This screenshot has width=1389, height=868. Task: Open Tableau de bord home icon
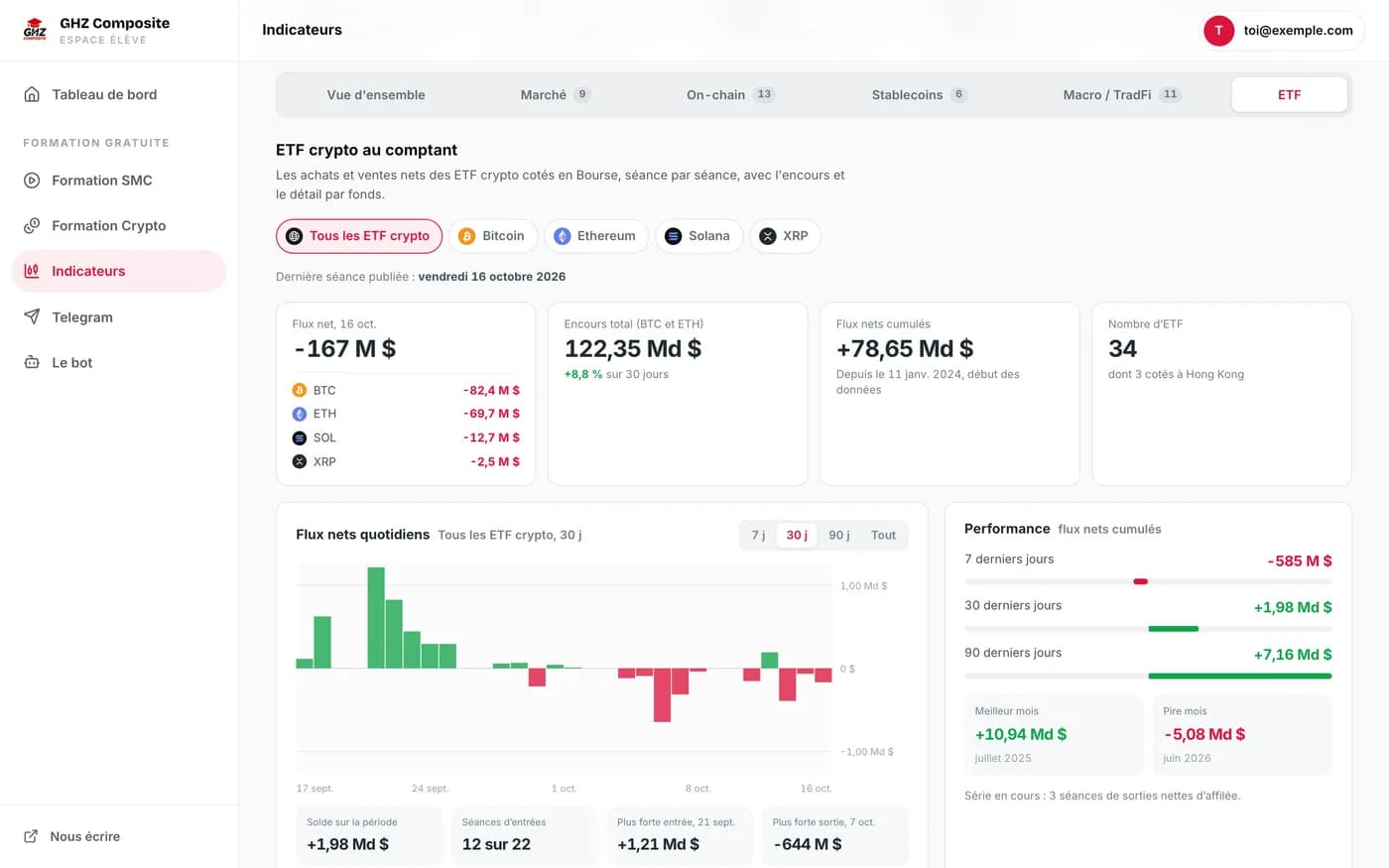pos(32,94)
